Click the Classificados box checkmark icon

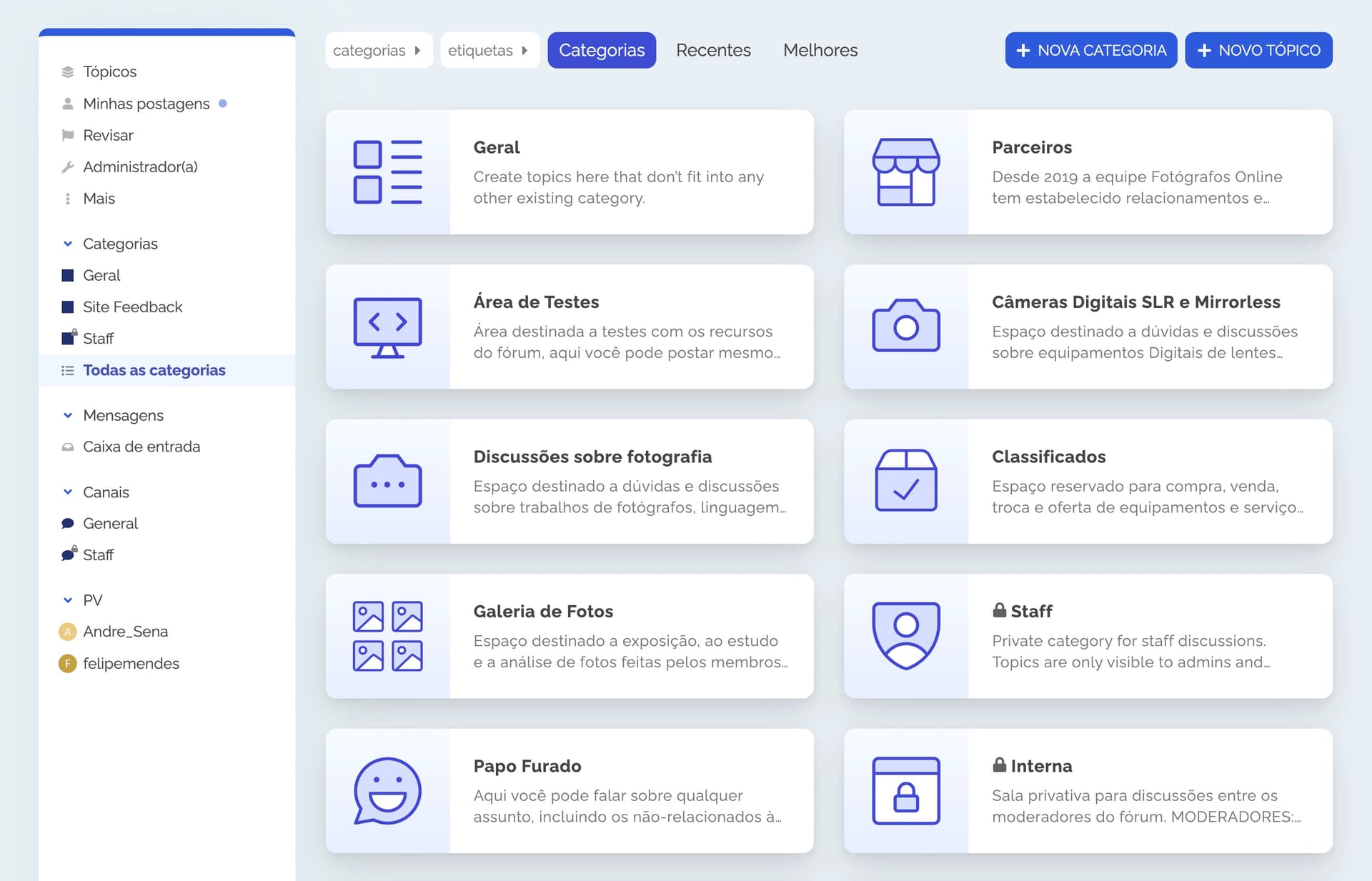[x=905, y=481]
